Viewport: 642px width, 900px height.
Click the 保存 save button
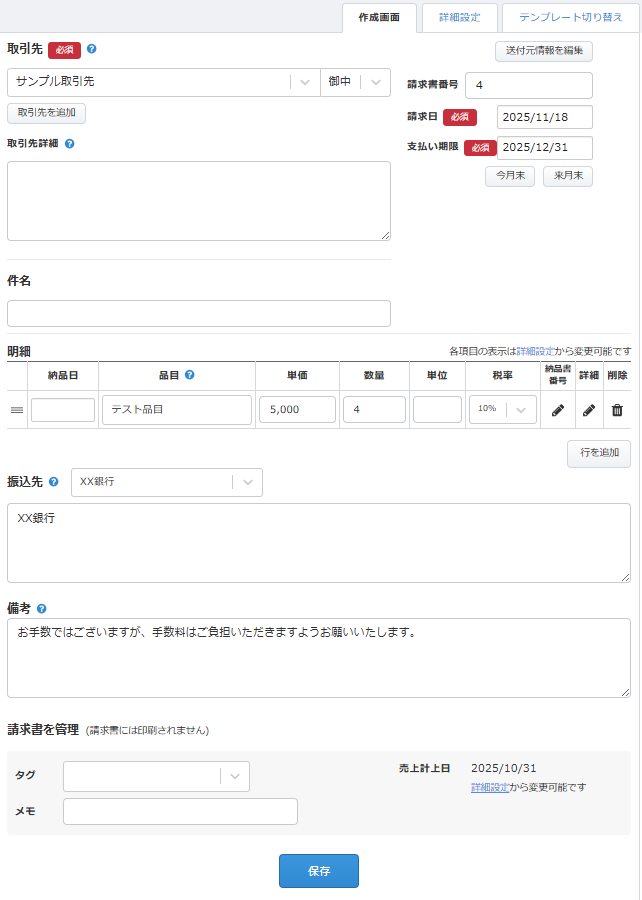[x=318, y=871]
